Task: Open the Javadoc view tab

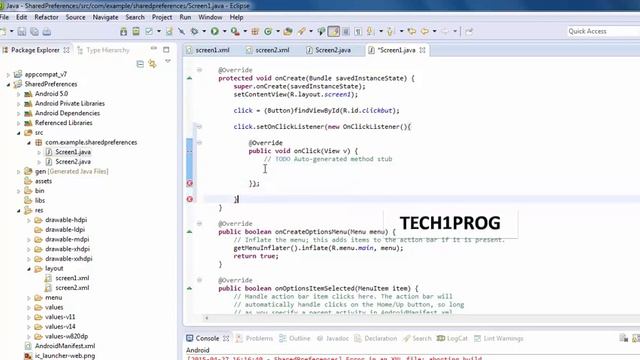Action: (333, 338)
